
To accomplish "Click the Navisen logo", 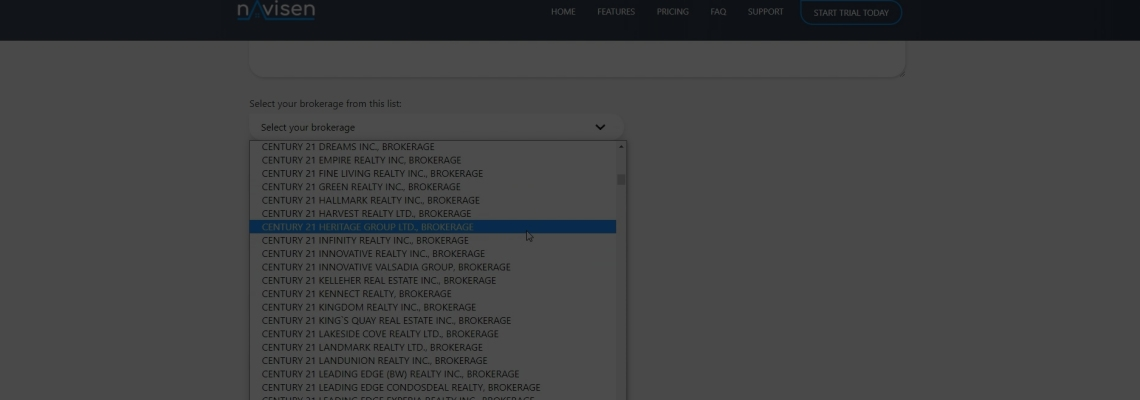I will click(276, 12).
